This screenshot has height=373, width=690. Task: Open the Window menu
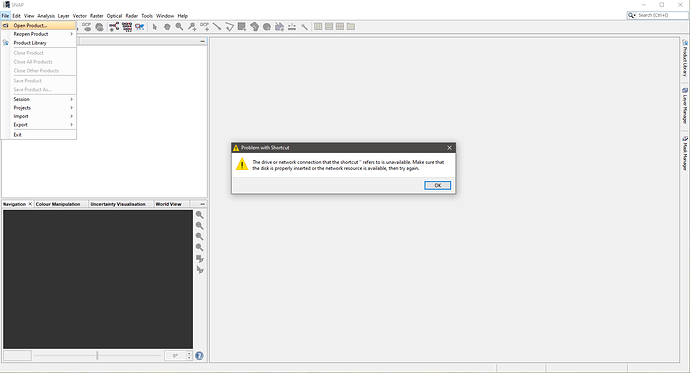pos(165,16)
